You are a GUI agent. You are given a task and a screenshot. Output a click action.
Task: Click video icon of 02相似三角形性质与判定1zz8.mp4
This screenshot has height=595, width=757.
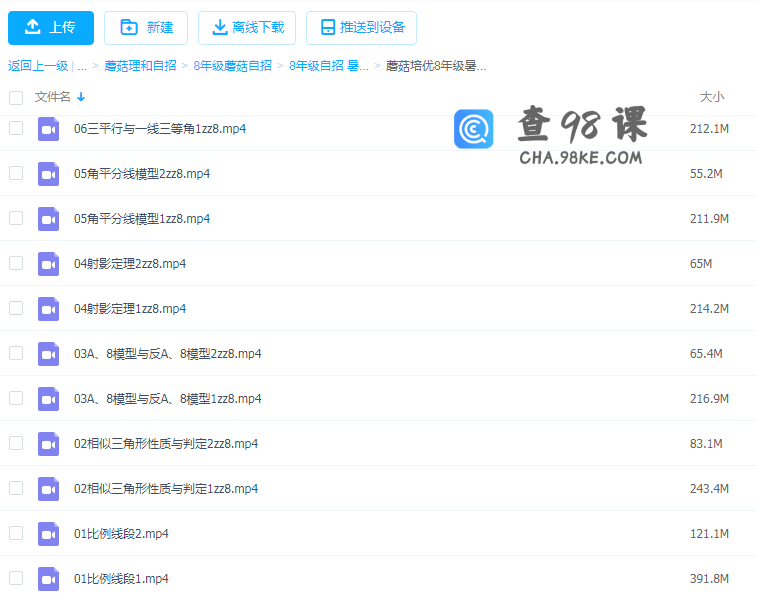click(48, 489)
